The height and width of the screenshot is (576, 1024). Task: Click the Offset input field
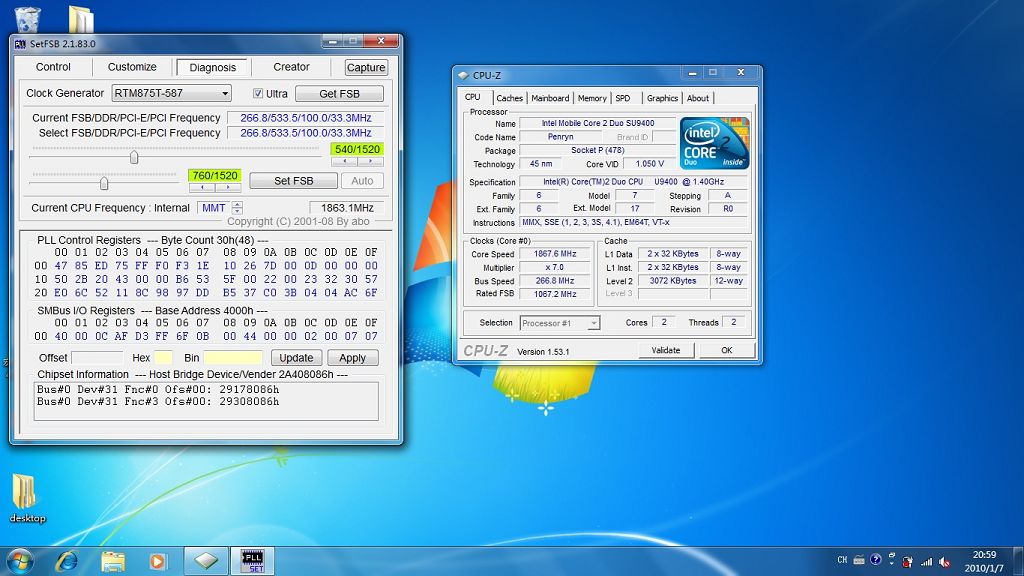pyautogui.click(x=97, y=358)
